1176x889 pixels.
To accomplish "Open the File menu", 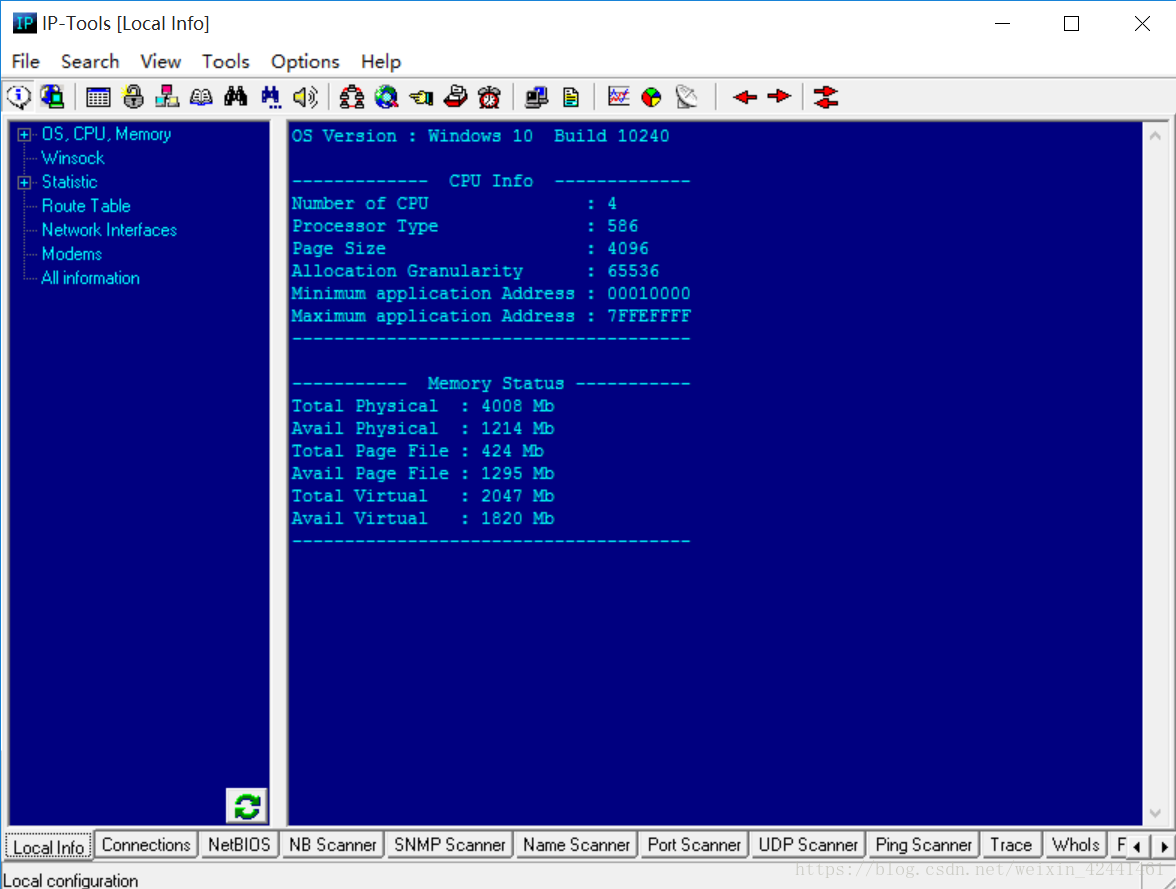I will click(26, 62).
